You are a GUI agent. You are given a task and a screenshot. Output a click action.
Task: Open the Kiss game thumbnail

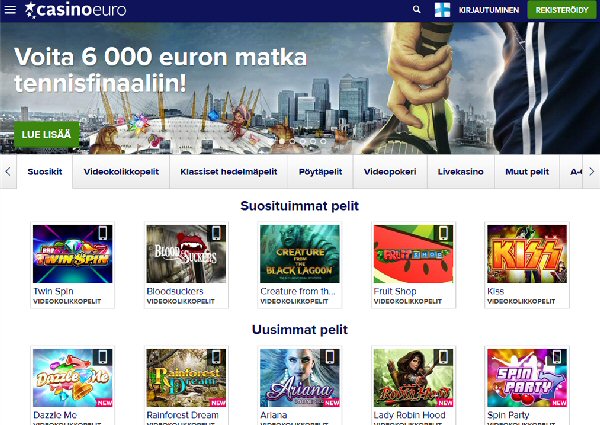[527, 254]
